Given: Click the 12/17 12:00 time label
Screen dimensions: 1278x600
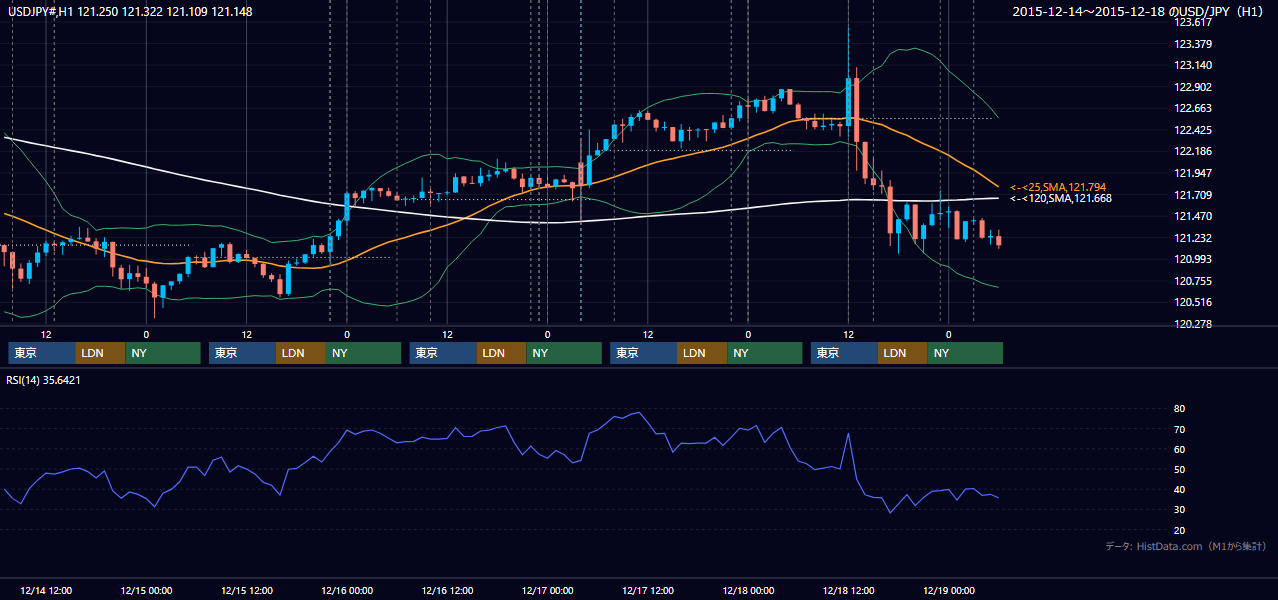Looking at the screenshot, I should coord(648,590).
